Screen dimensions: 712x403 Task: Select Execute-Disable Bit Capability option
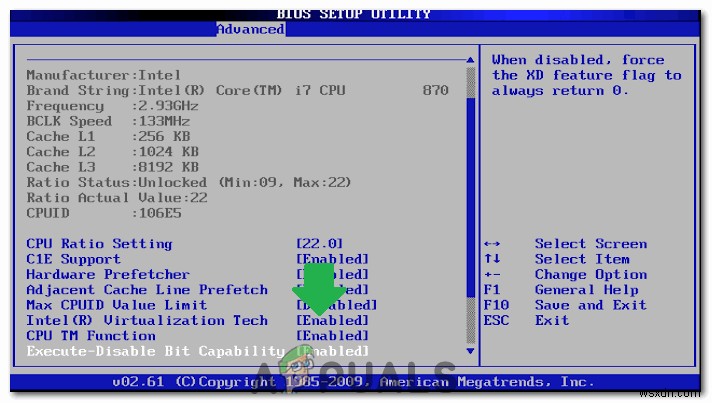point(155,351)
